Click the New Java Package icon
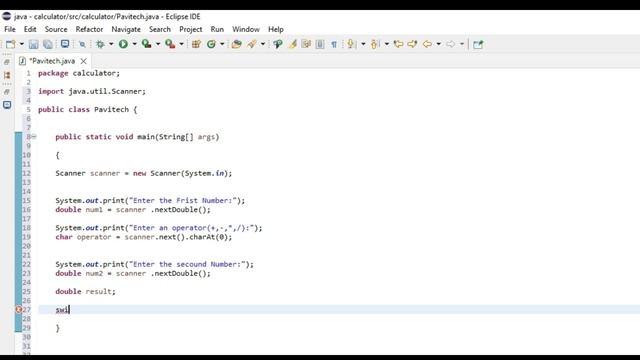The width and height of the screenshot is (640, 360). (196, 44)
